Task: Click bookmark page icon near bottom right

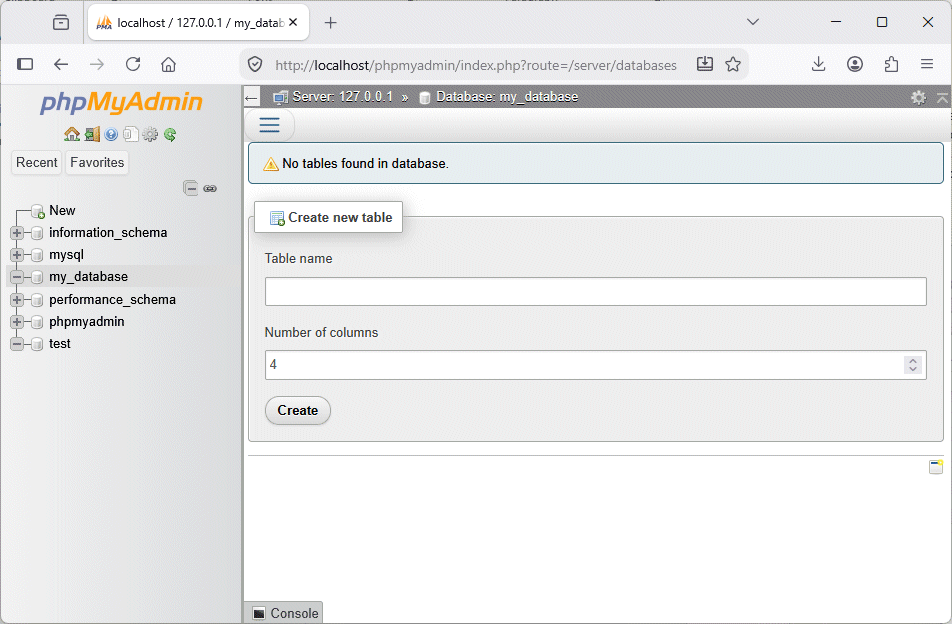Action: (936, 466)
